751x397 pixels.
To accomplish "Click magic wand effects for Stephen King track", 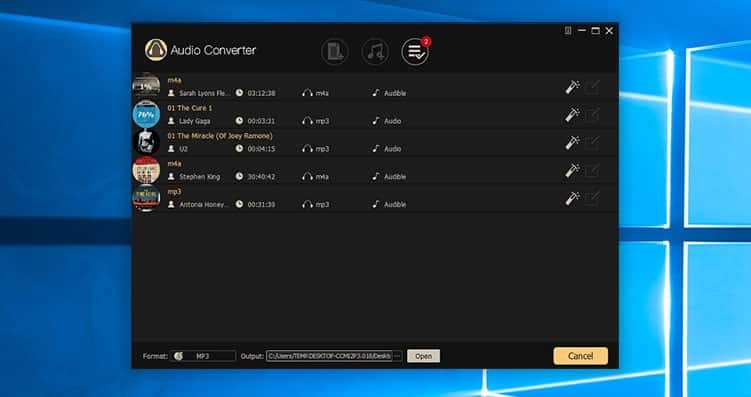I will coord(572,170).
